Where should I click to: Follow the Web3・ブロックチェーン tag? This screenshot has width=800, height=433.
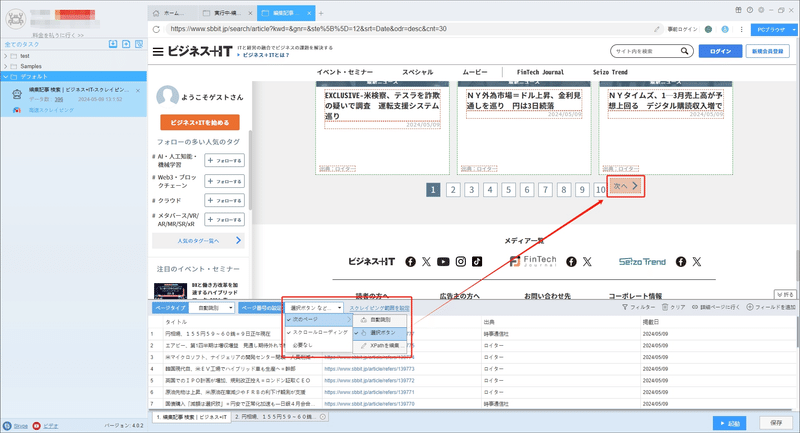coord(224,181)
